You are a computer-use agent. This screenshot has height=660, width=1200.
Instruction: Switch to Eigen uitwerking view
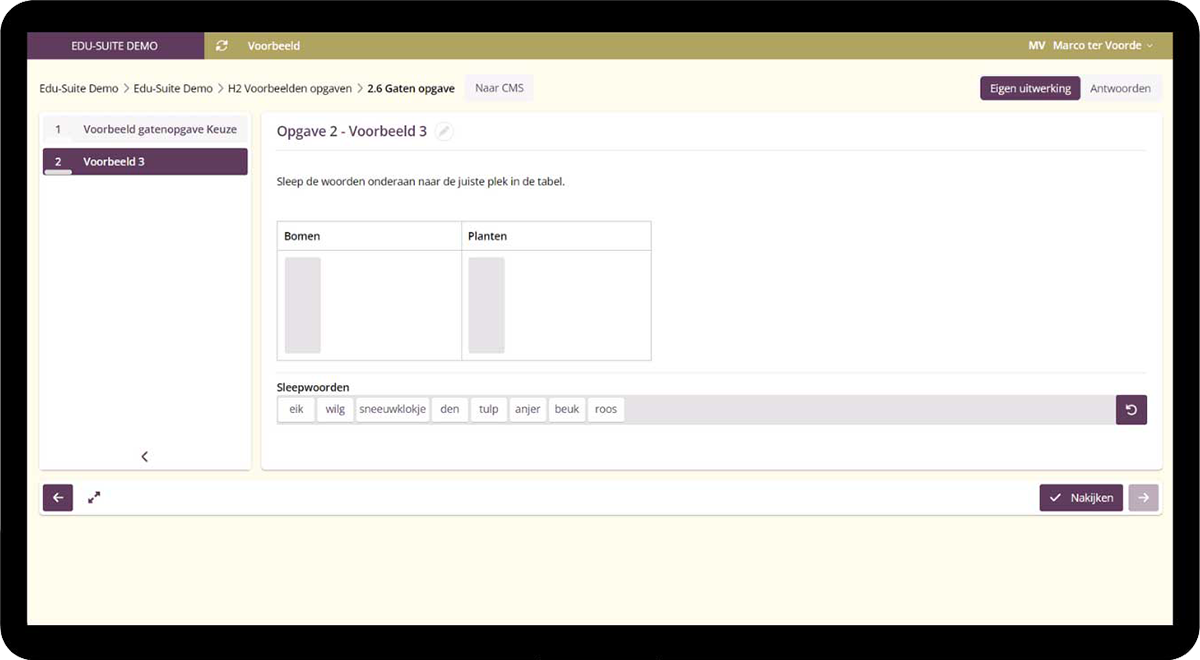click(x=1029, y=88)
